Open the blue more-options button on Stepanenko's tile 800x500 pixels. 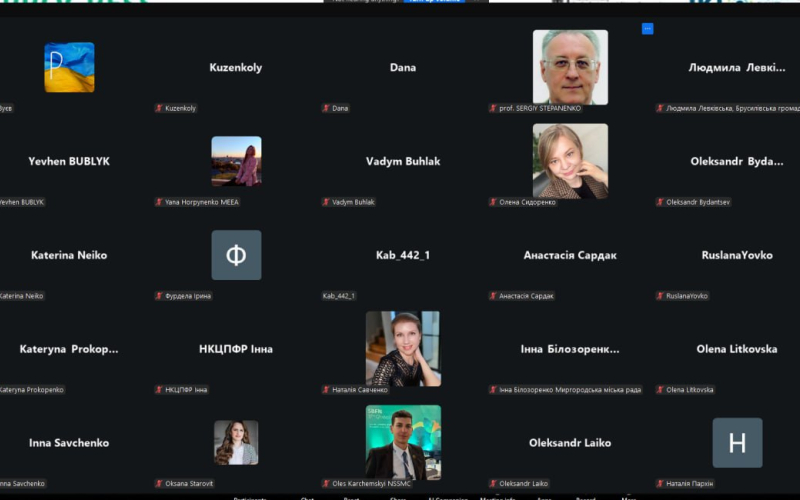pos(647,29)
